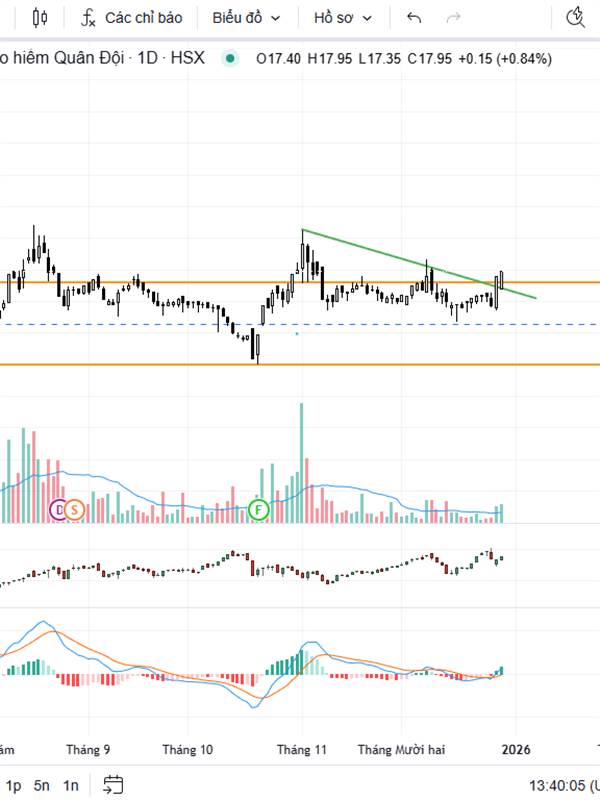Click the 2026 time axis label
This screenshot has height=800, width=600.
click(516, 749)
